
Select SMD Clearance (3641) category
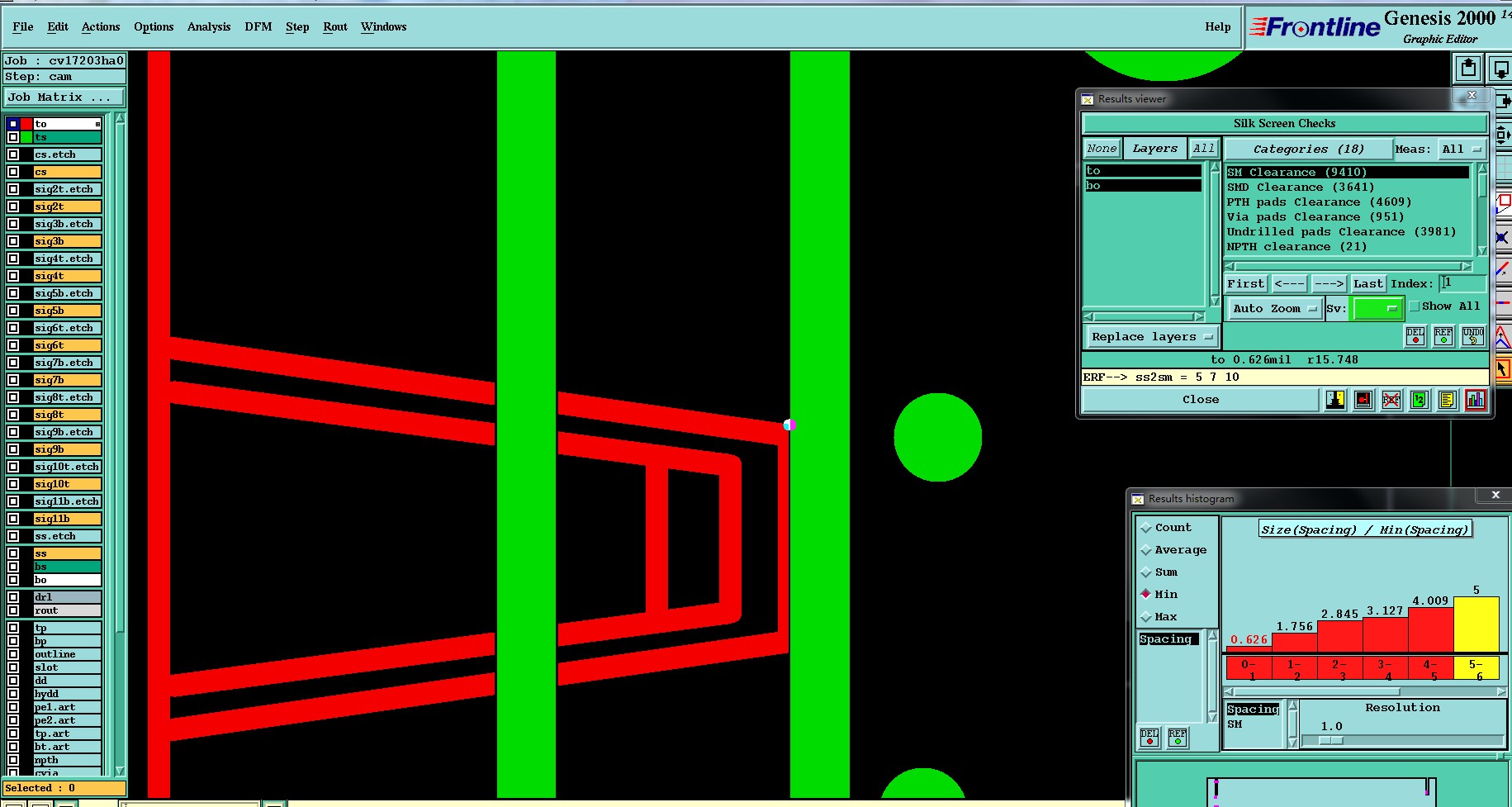tap(1300, 188)
